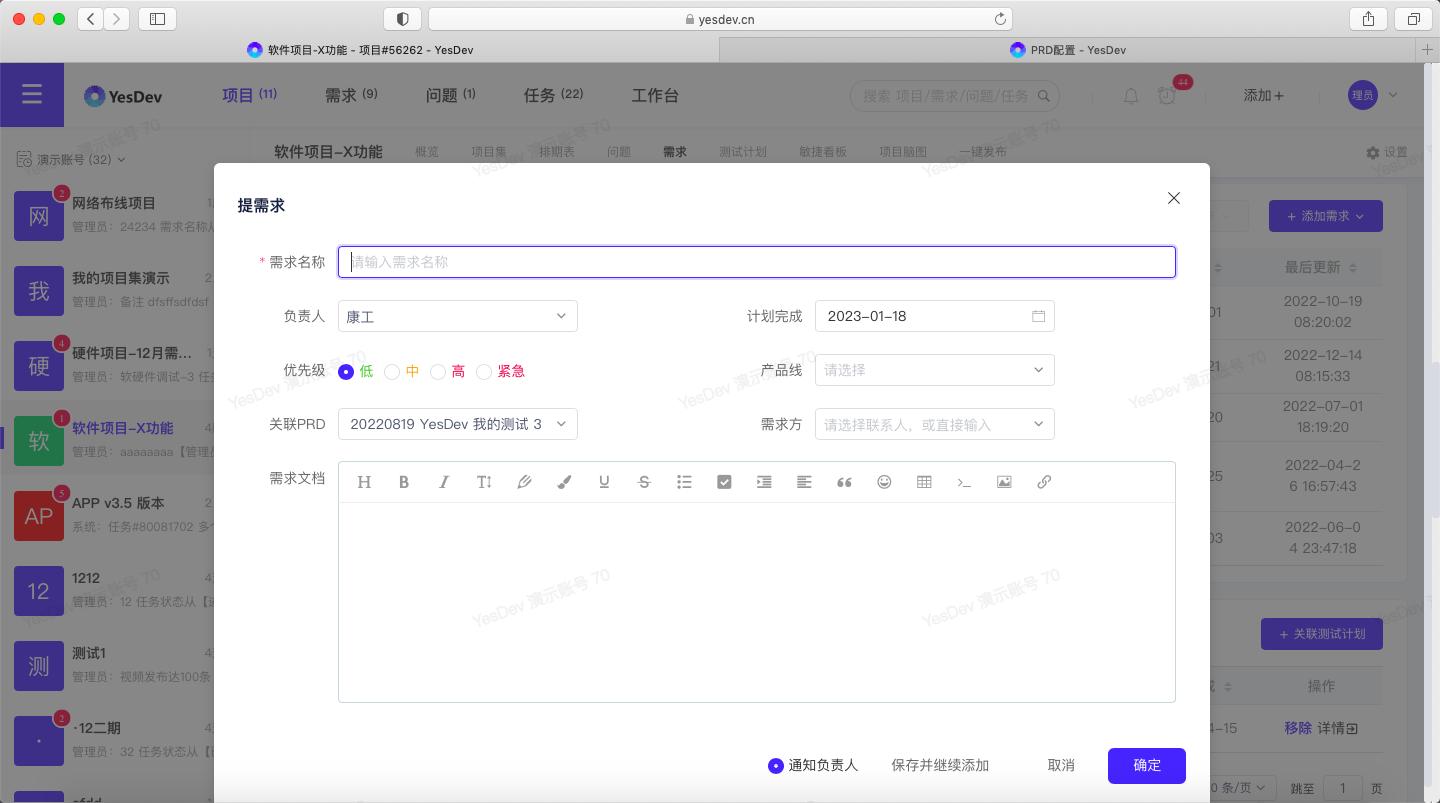1440x803 pixels.
Task: Insert a table into the requirement document
Action: pyautogui.click(x=924, y=482)
